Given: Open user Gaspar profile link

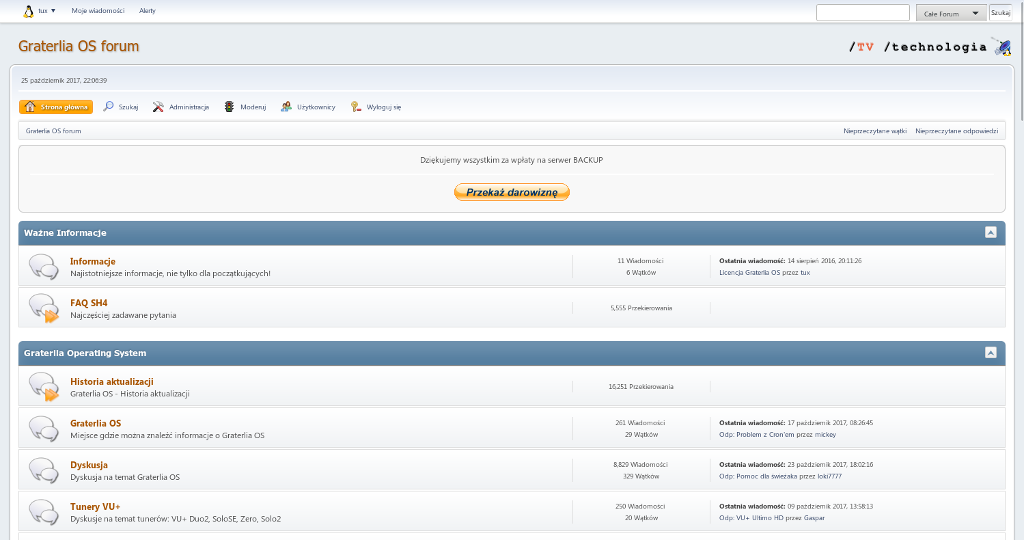Looking at the screenshot, I should (x=814, y=518).
